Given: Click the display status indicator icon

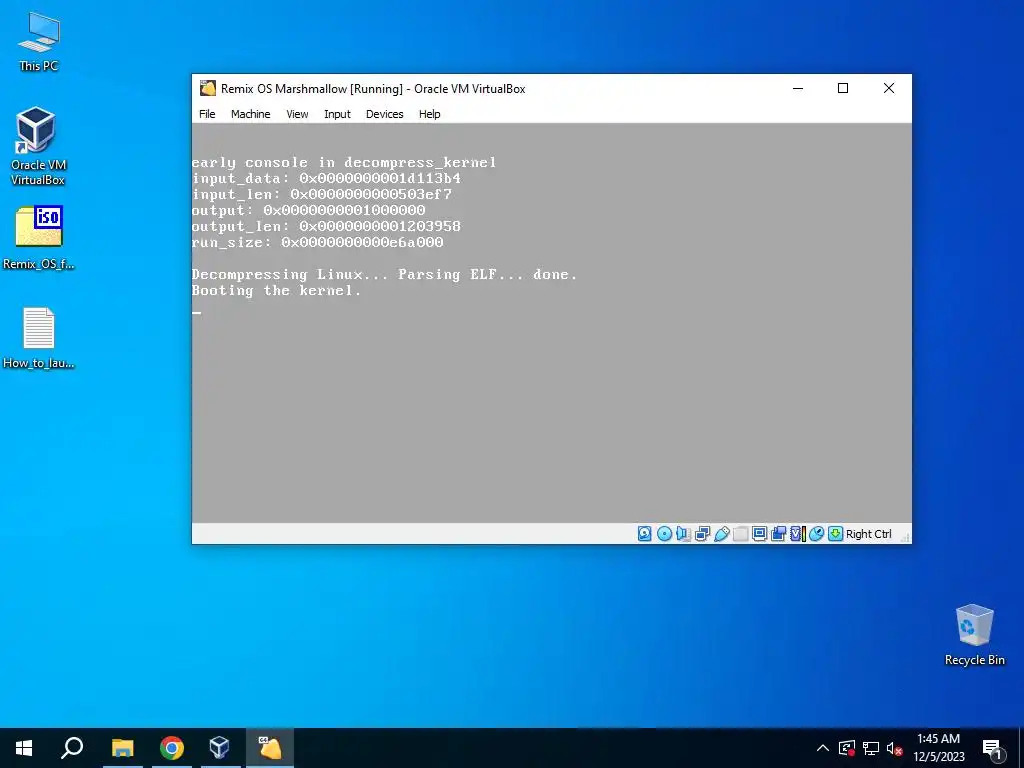Looking at the screenshot, I should tap(760, 534).
